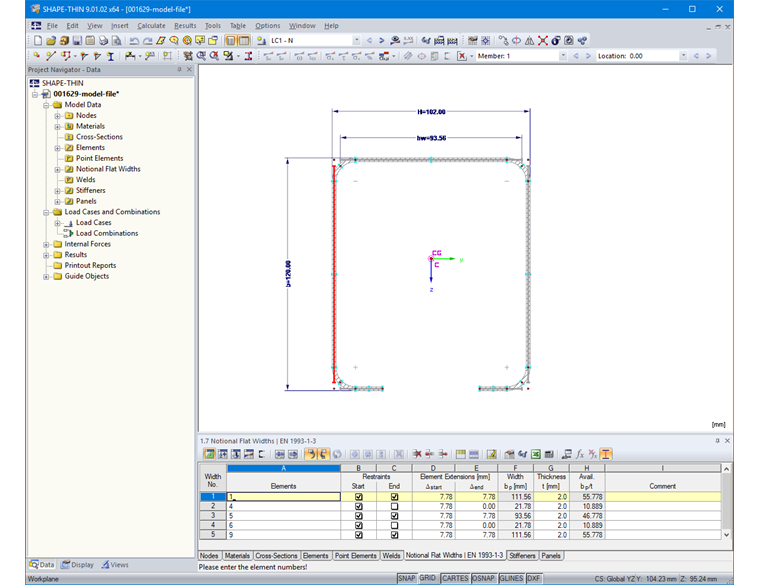
Task: Expand the Notional Flat Widths tree item
Action: pyautogui.click(x=57, y=169)
